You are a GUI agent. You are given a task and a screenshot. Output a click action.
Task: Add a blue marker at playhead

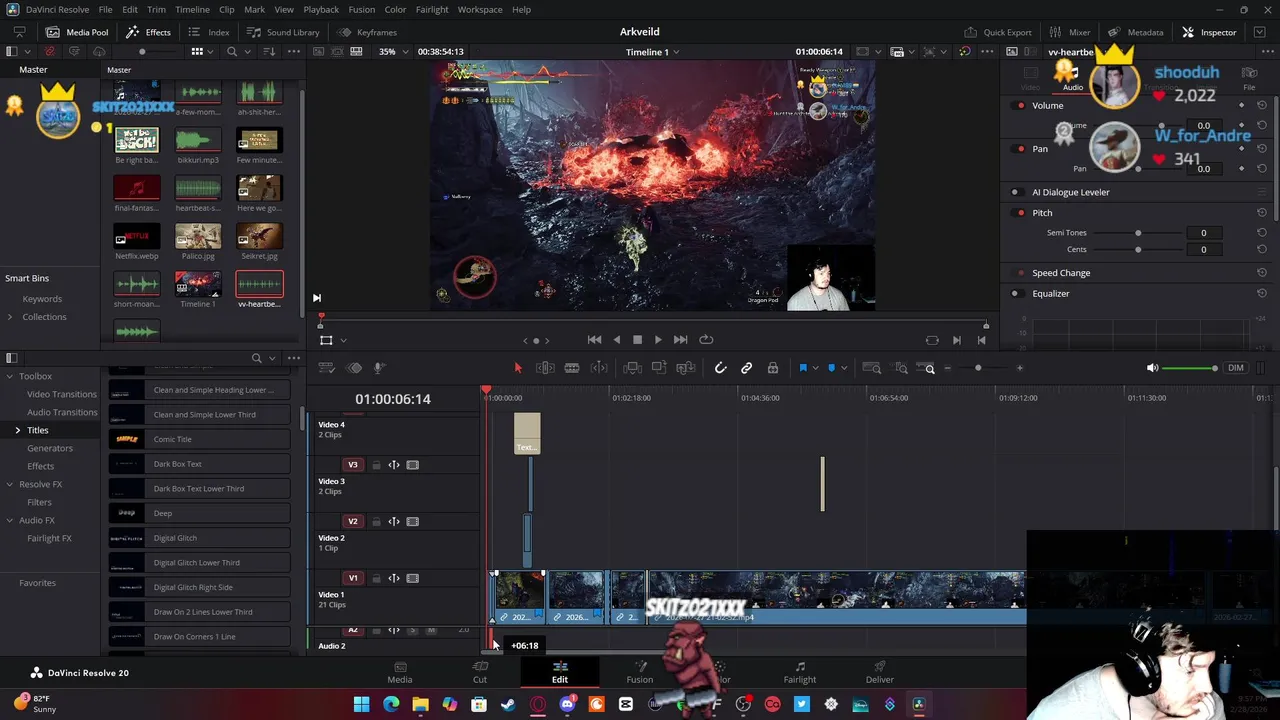(x=831, y=368)
